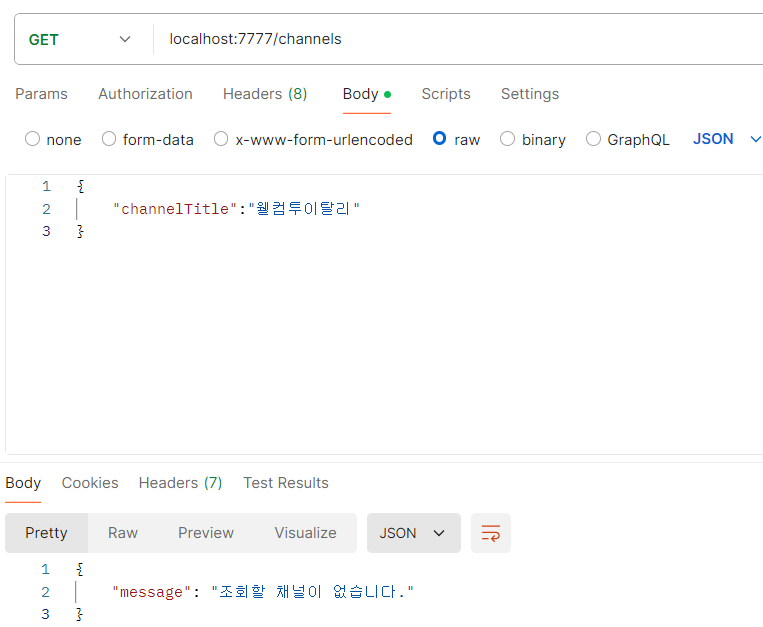Click the chevron in the GET selector
Viewport: 763px width, 627px height.
(125, 39)
